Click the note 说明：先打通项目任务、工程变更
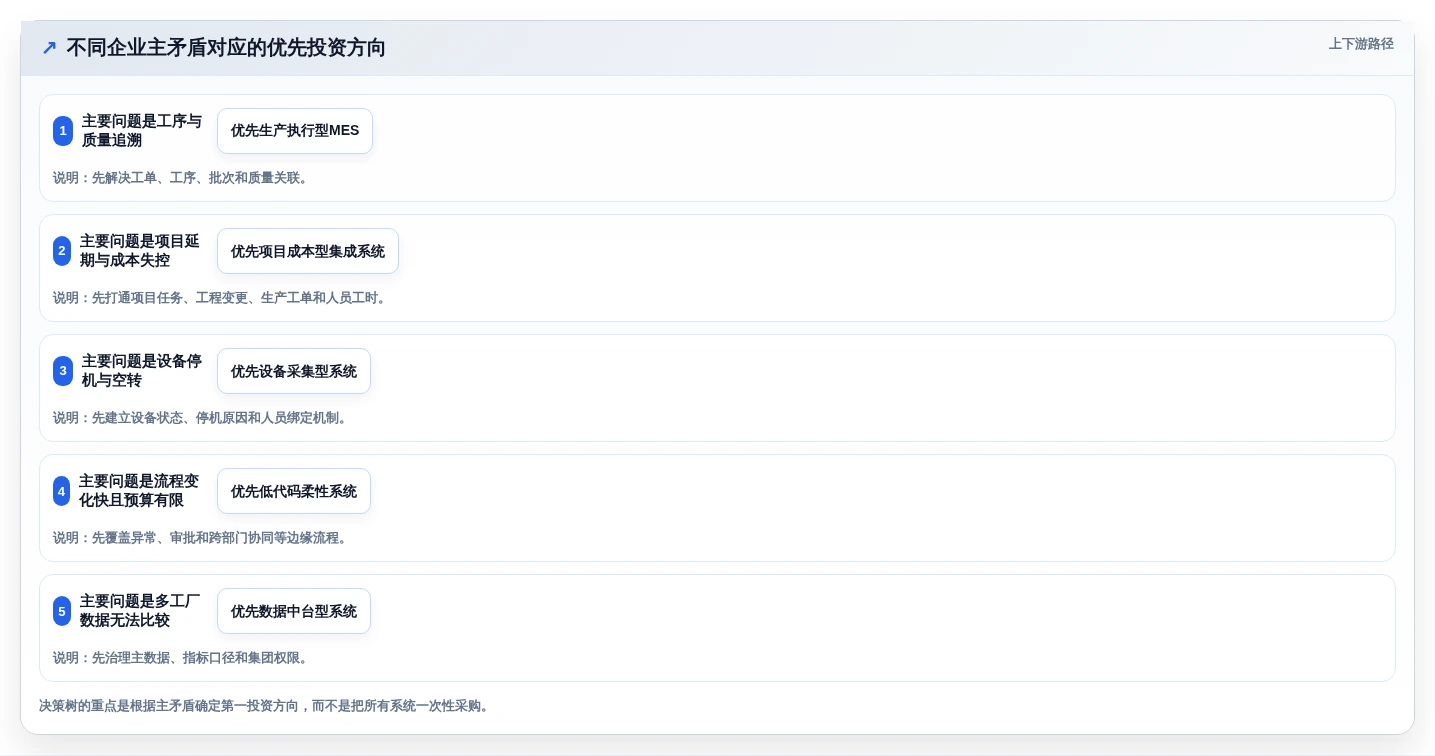This screenshot has height=756, width=1435. (222, 298)
